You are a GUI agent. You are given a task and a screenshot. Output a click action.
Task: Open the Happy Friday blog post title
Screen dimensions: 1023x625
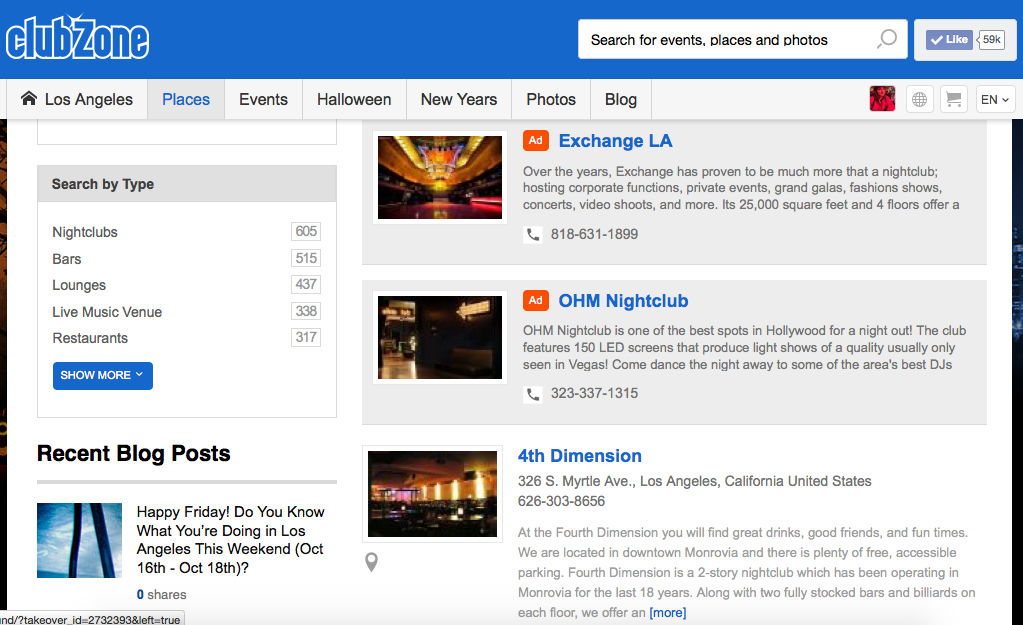(x=230, y=540)
